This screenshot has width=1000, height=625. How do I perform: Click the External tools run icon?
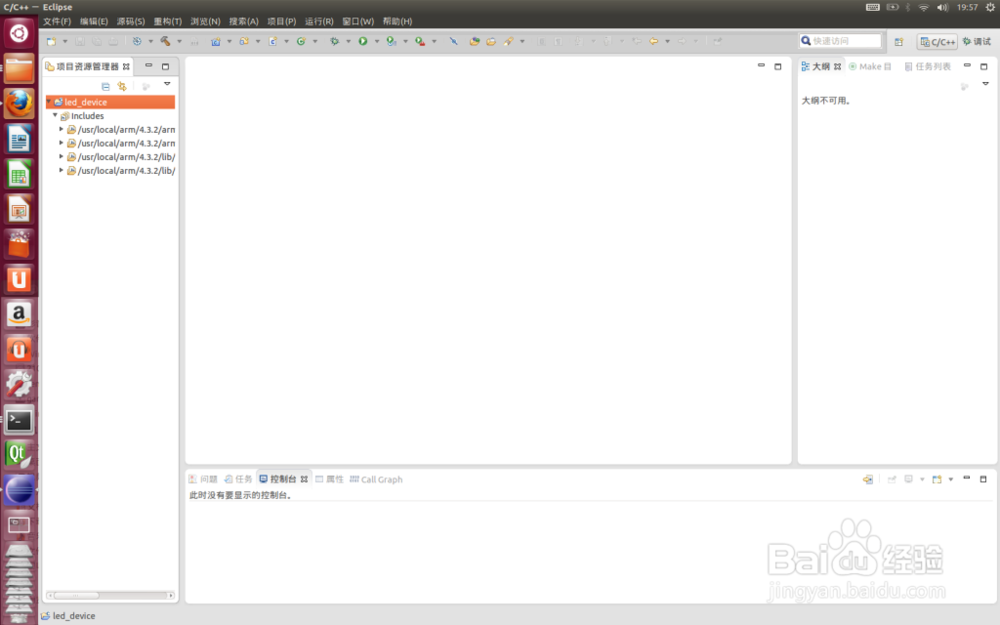(420, 41)
